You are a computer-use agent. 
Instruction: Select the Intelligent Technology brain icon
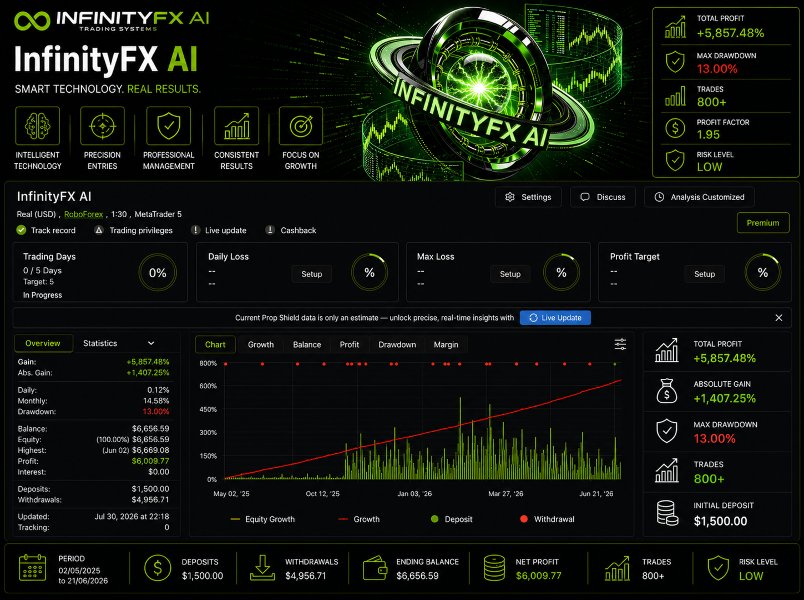tap(37, 126)
